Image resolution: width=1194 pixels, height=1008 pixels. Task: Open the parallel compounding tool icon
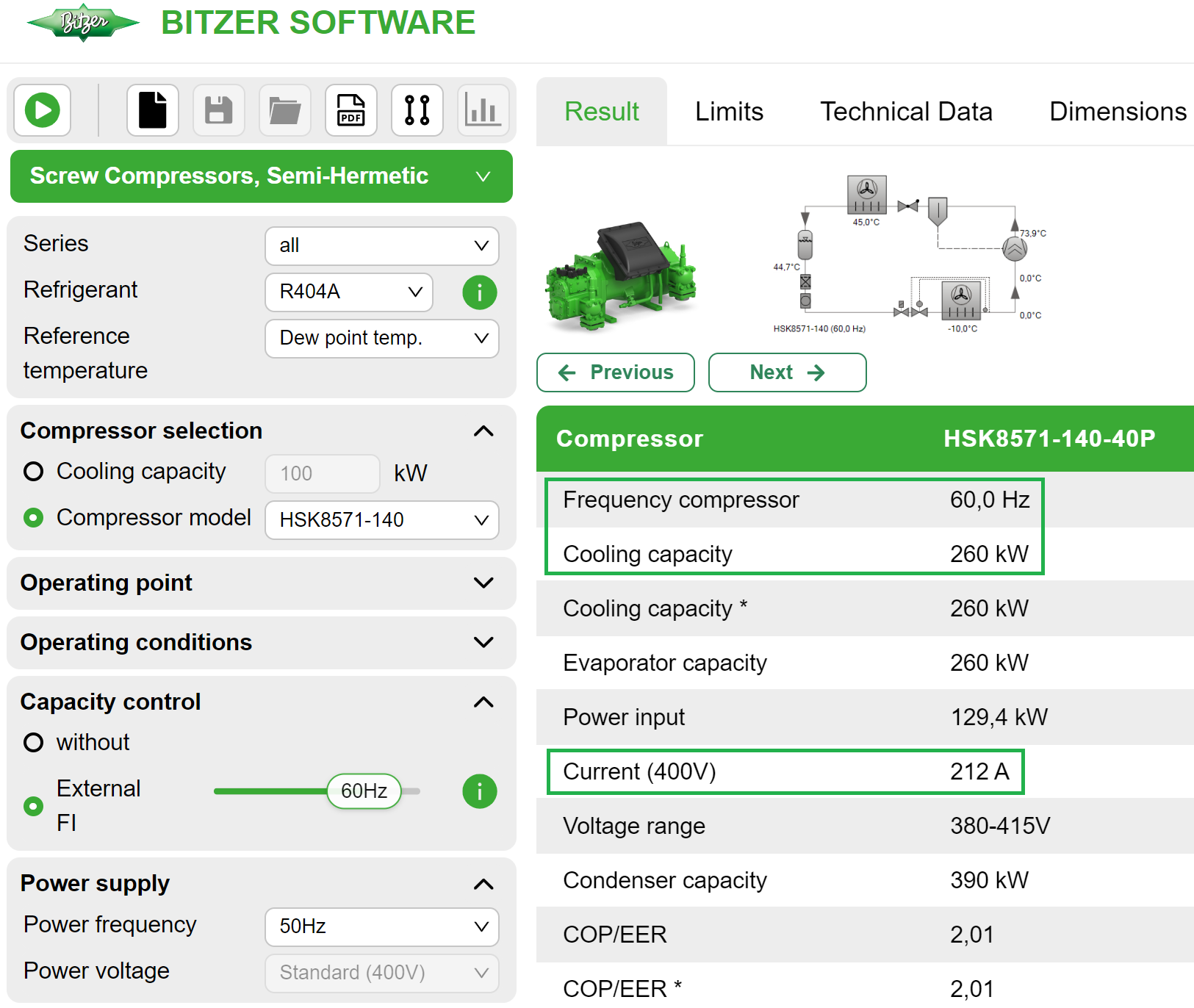tap(417, 110)
